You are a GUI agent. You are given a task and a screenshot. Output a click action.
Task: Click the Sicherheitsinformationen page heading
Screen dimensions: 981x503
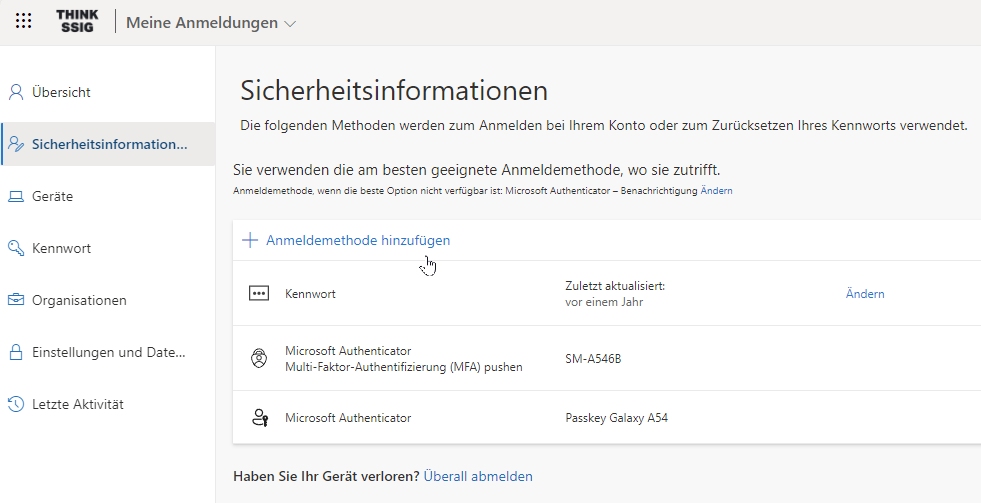[x=394, y=90]
